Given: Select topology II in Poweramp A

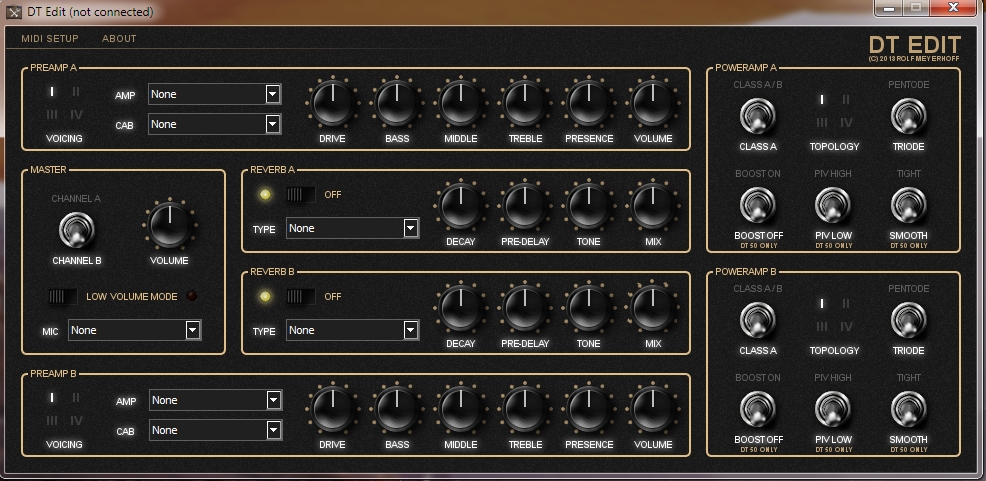Looking at the screenshot, I should pos(846,99).
